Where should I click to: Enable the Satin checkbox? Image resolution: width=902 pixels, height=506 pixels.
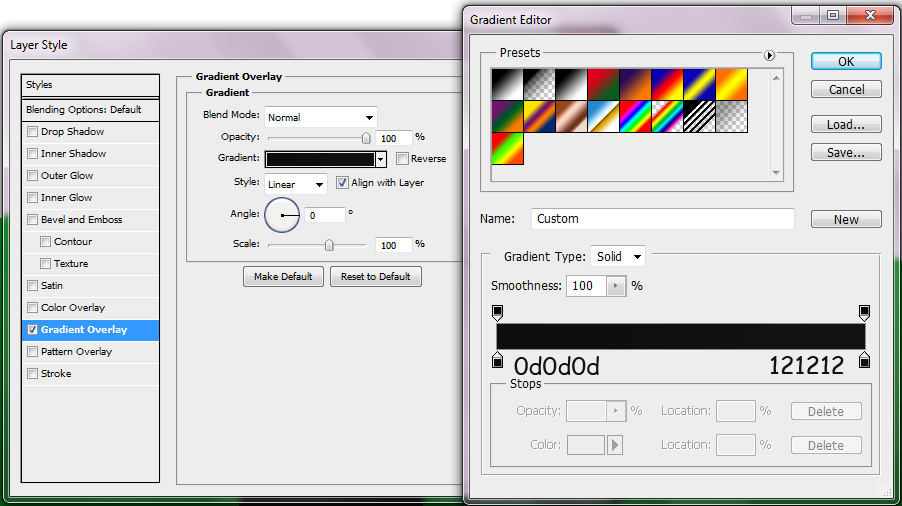(x=33, y=286)
